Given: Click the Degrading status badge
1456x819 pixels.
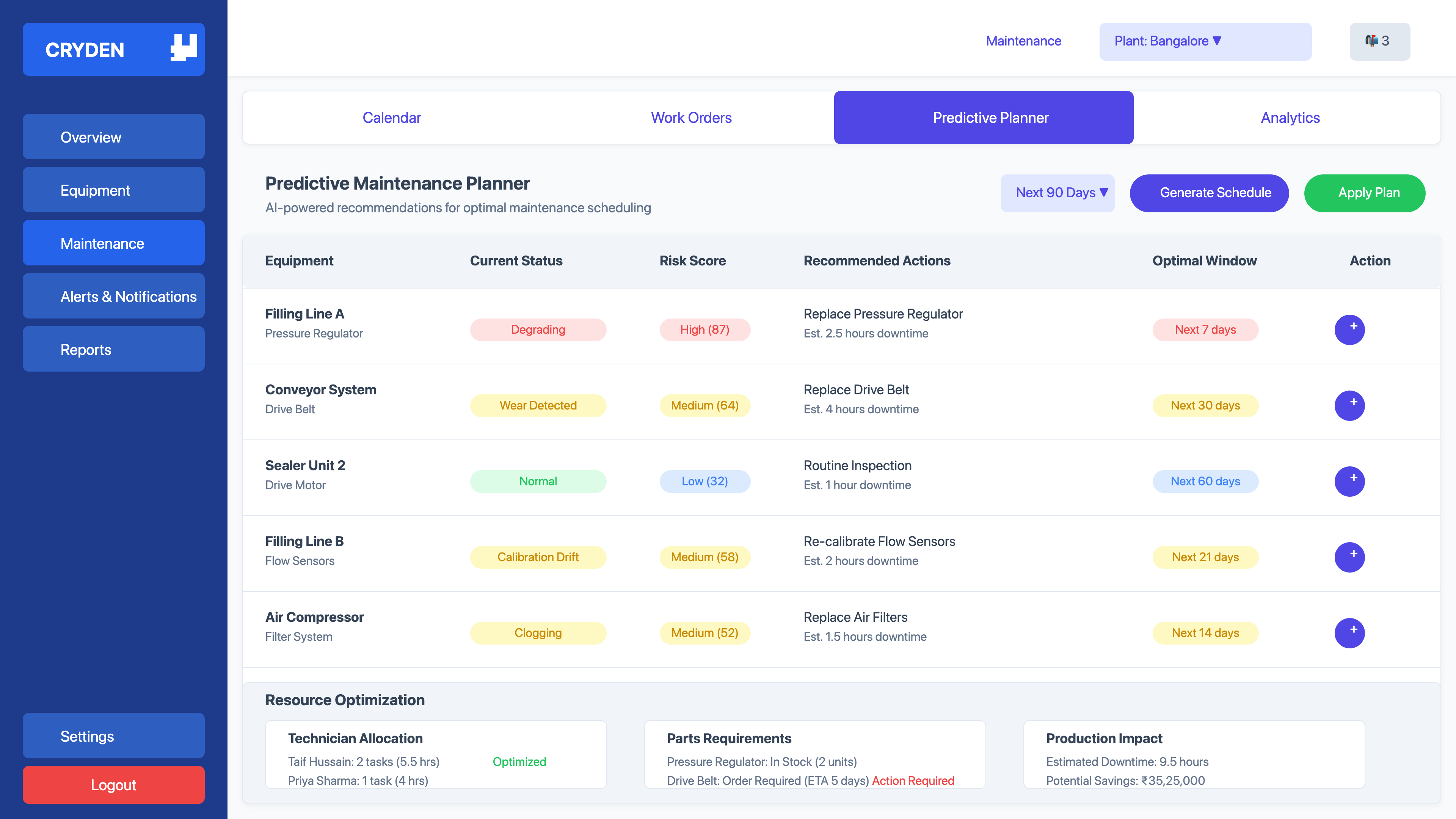Looking at the screenshot, I should point(538,329).
